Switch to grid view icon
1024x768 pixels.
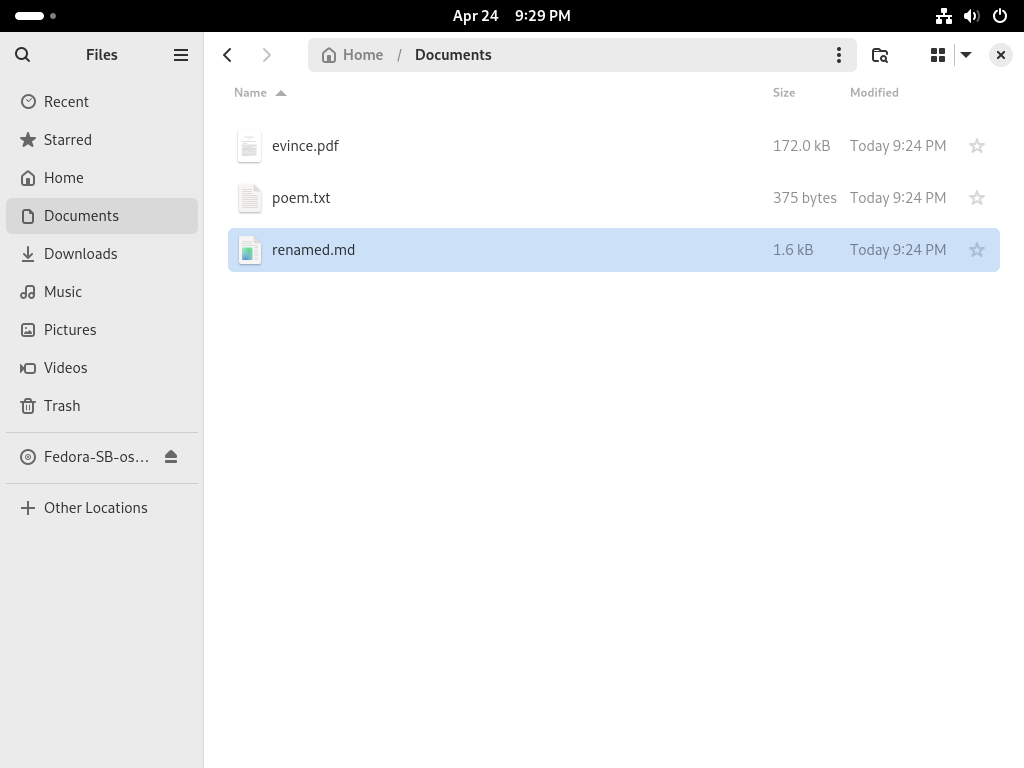(x=938, y=55)
